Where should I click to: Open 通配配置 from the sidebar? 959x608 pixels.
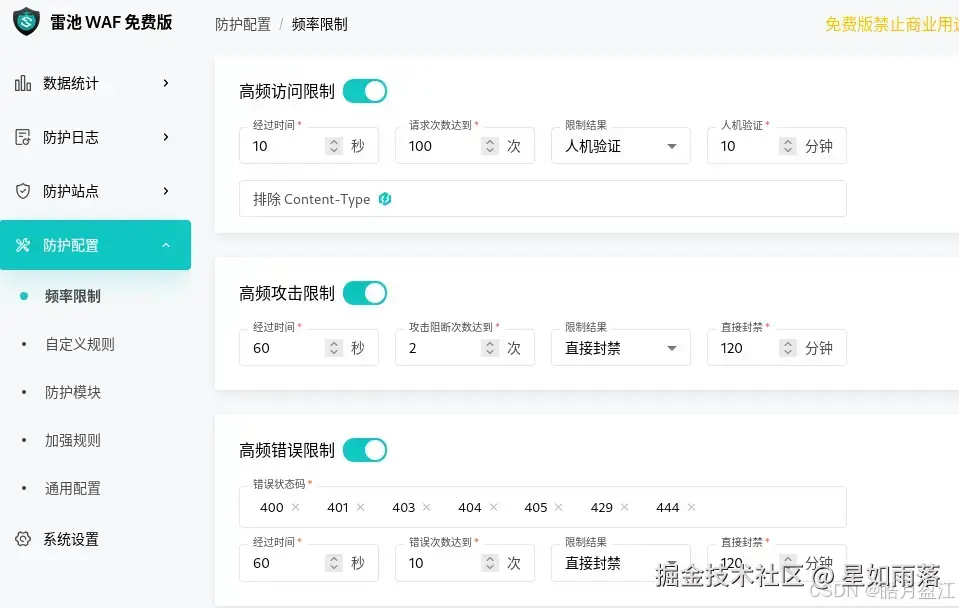coord(71,488)
